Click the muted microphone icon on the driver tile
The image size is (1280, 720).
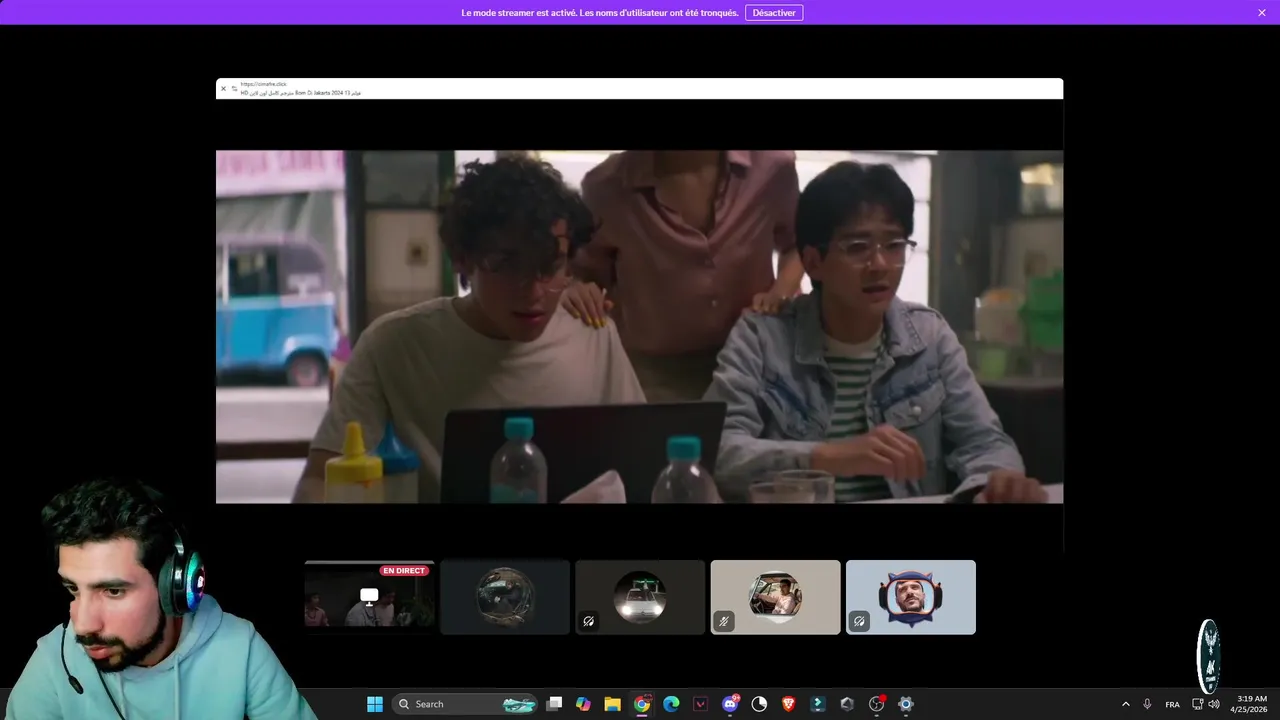point(724,621)
